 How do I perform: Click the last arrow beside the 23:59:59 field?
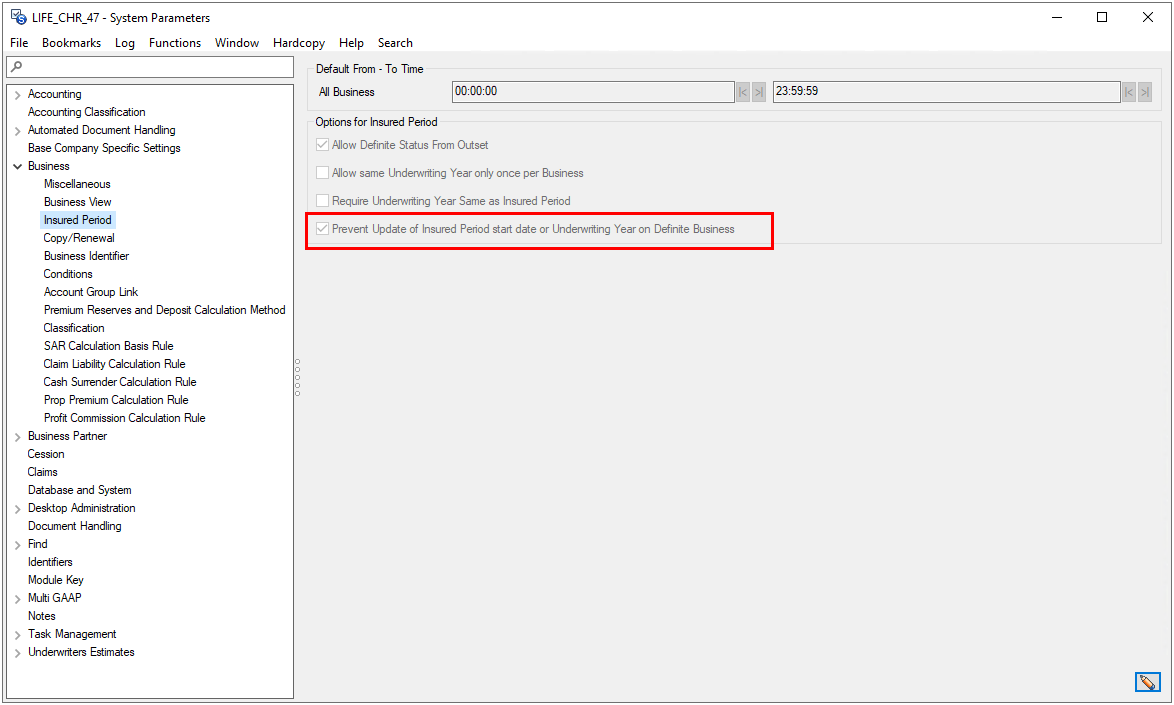[x=1144, y=92]
